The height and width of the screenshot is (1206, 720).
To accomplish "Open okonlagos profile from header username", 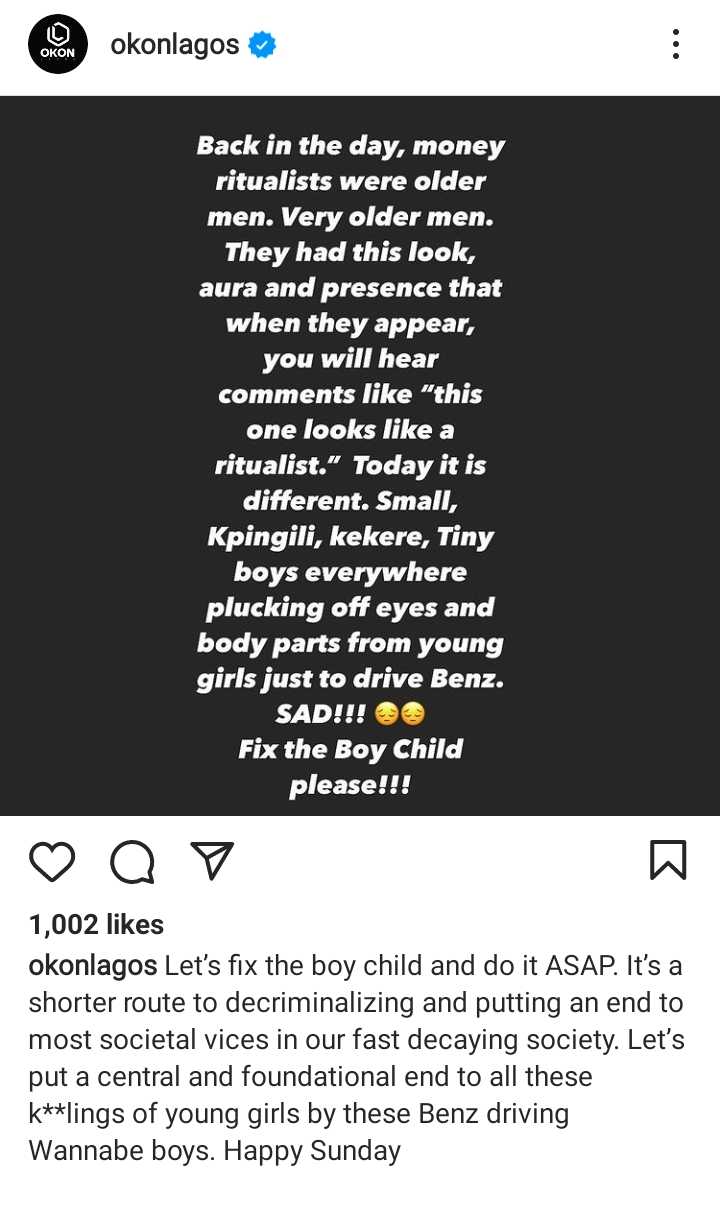I will coord(175,45).
